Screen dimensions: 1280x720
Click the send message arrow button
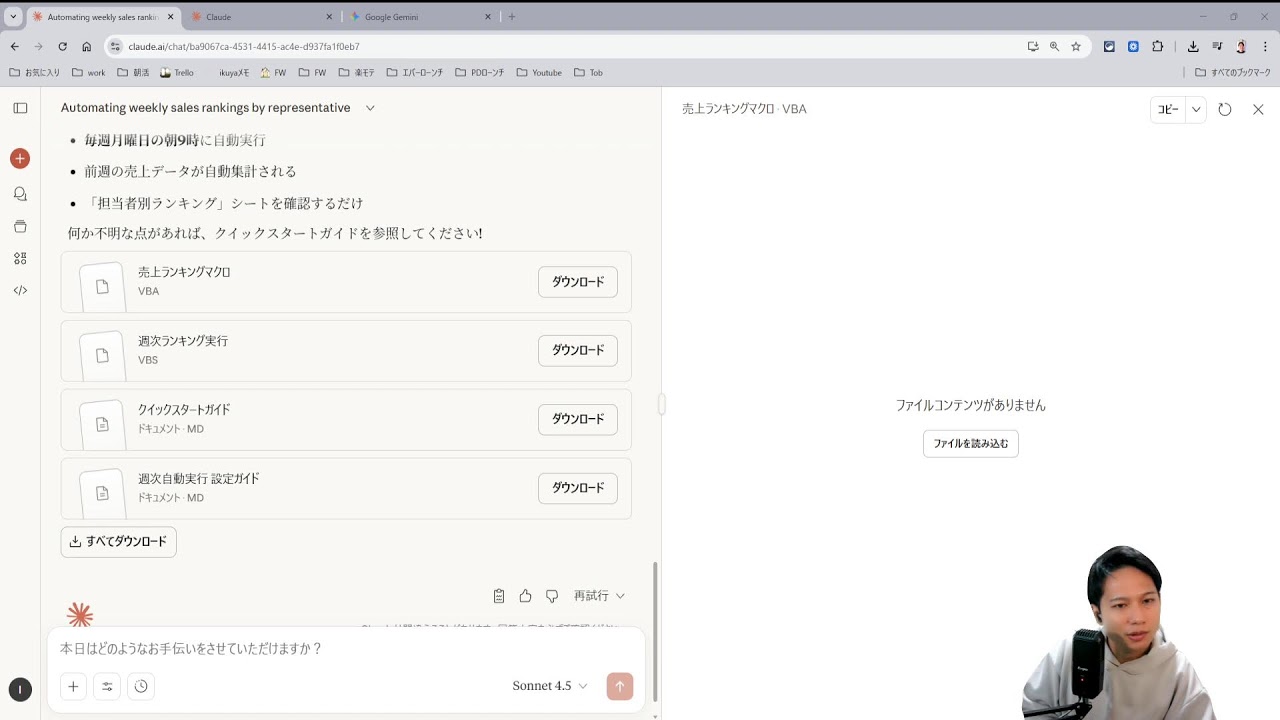(x=619, y=686)
